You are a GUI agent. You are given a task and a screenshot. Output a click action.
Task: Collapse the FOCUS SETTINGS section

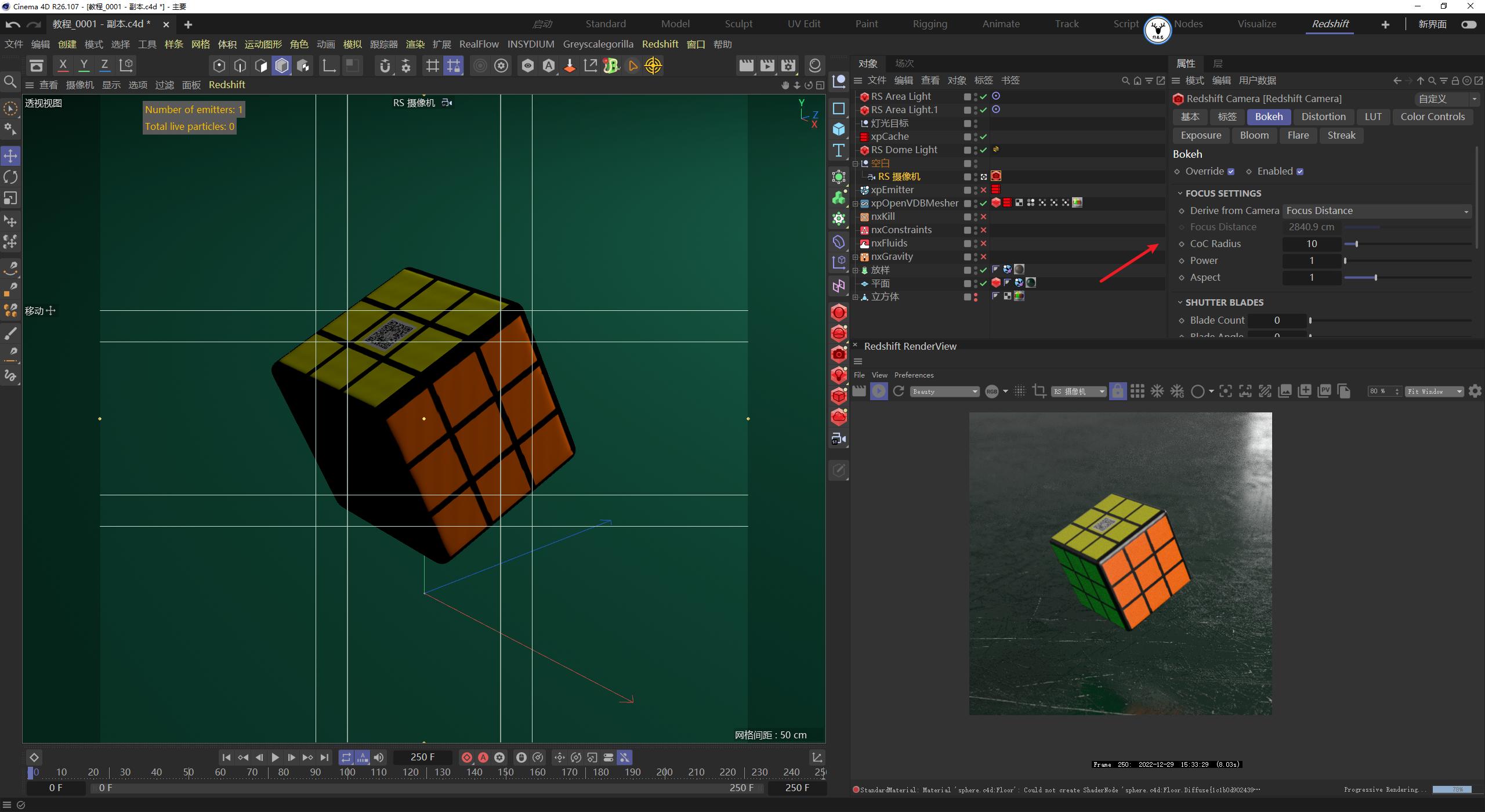click(1180, 193)
